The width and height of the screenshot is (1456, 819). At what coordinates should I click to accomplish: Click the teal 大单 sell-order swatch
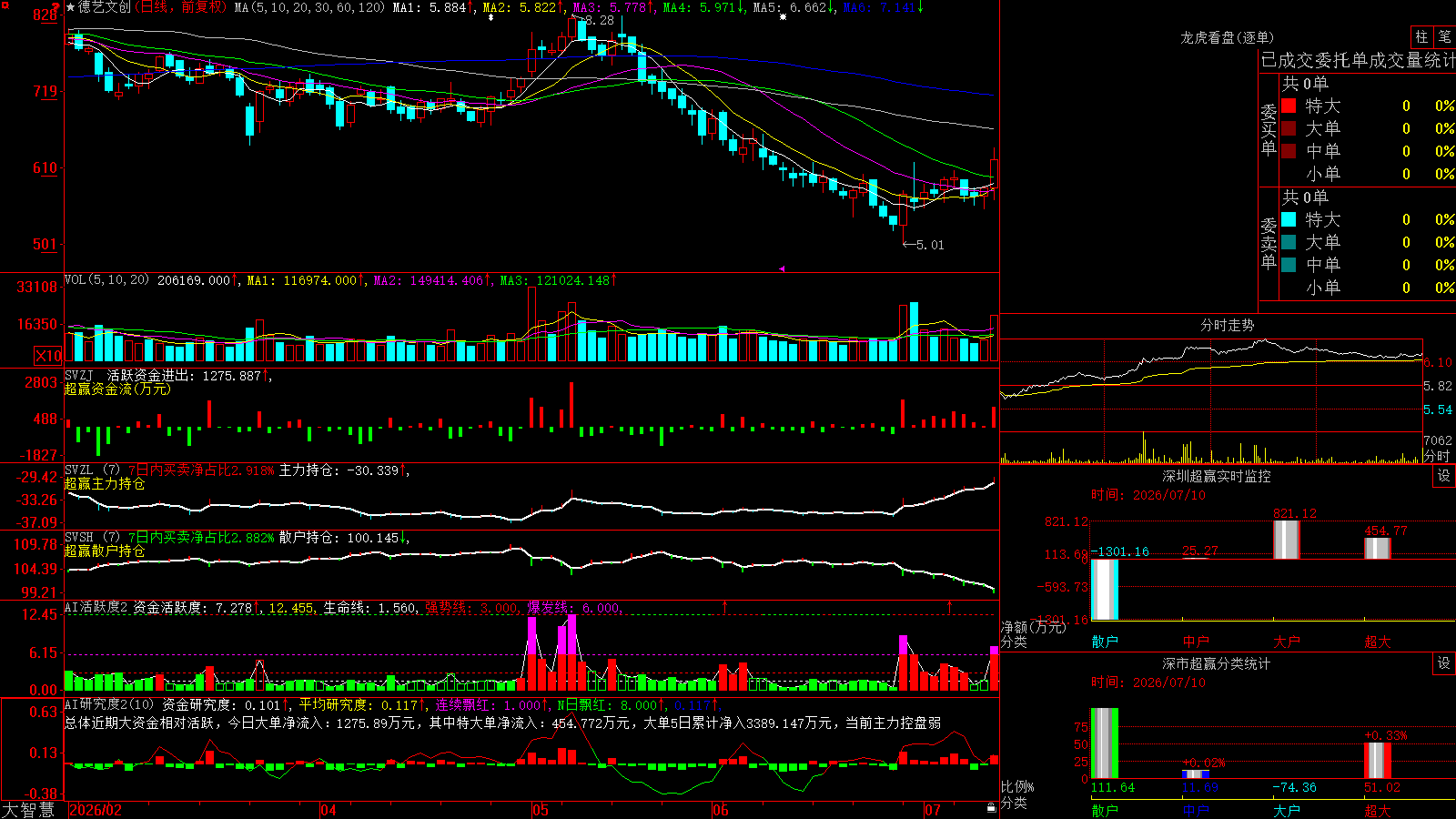[1289, 242]
